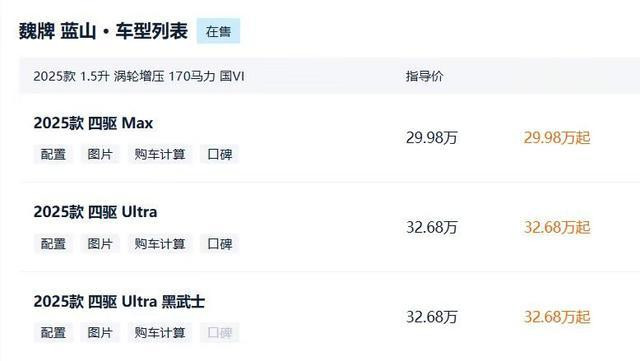Click the 2025款 四驱 Max model title
The image size is (640, 361).
click(x=93, y=123)
